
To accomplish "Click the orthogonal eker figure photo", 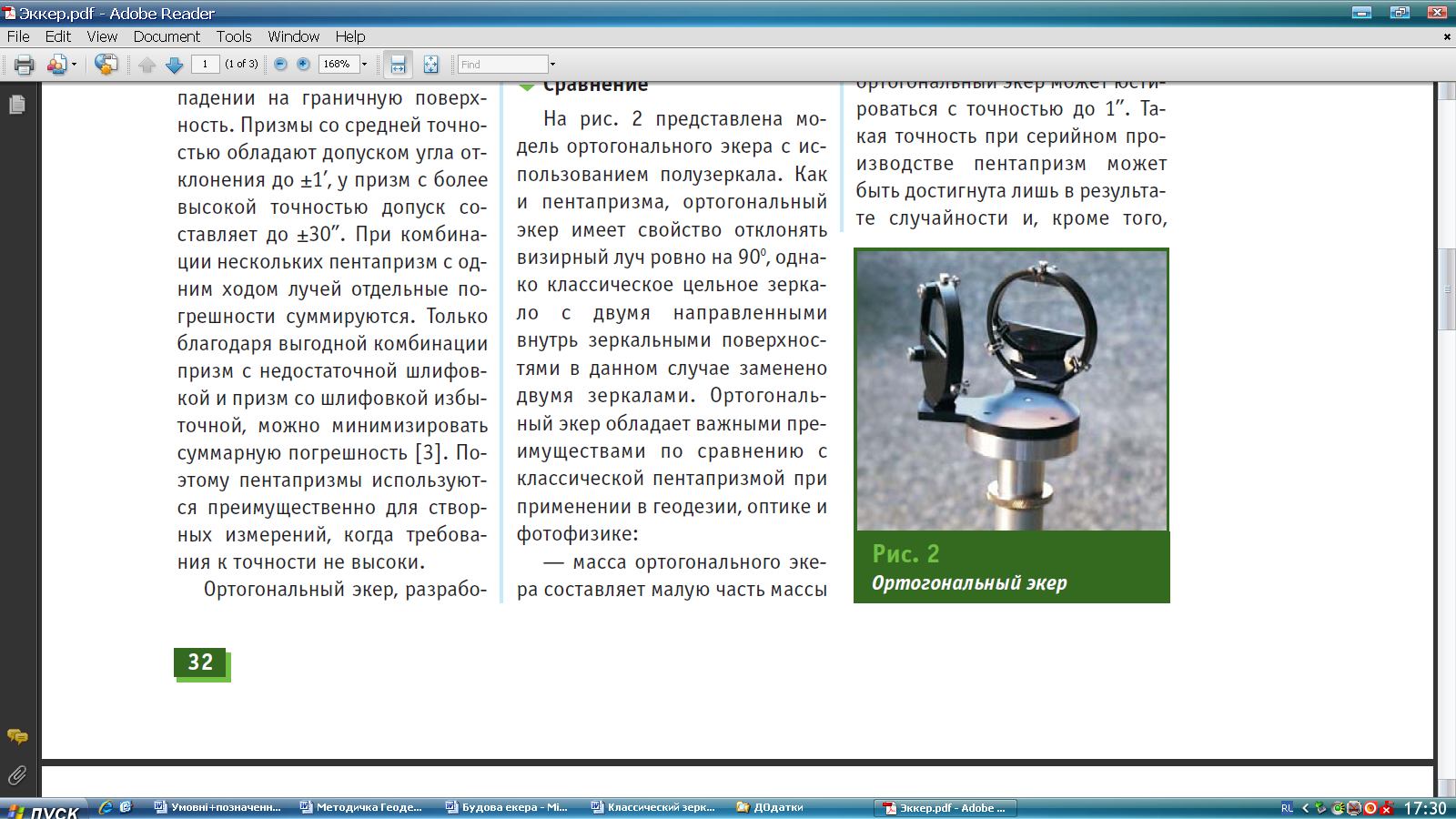I will click(1012, 389).
